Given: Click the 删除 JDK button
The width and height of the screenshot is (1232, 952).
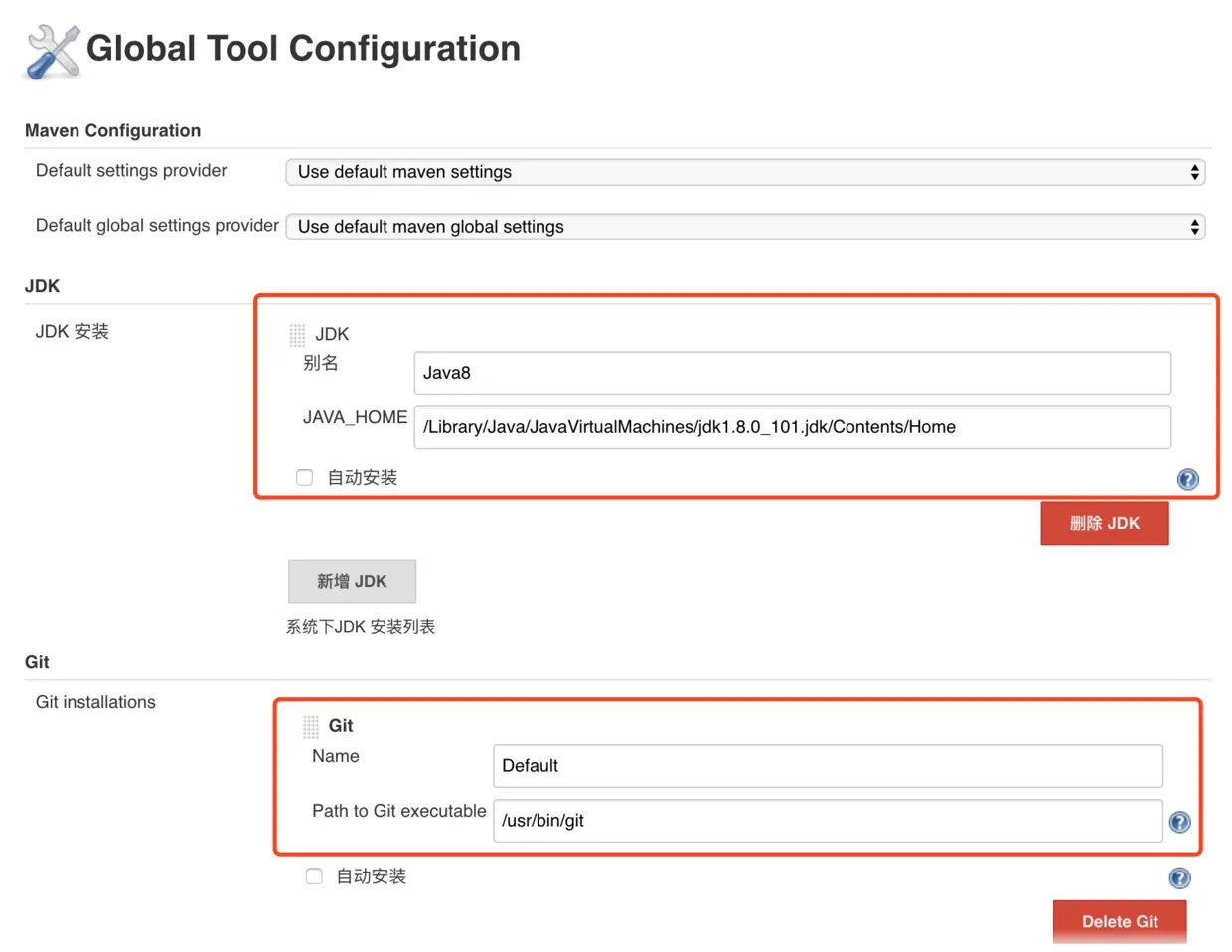Looking at the screenshot, I should [1104, 523].
